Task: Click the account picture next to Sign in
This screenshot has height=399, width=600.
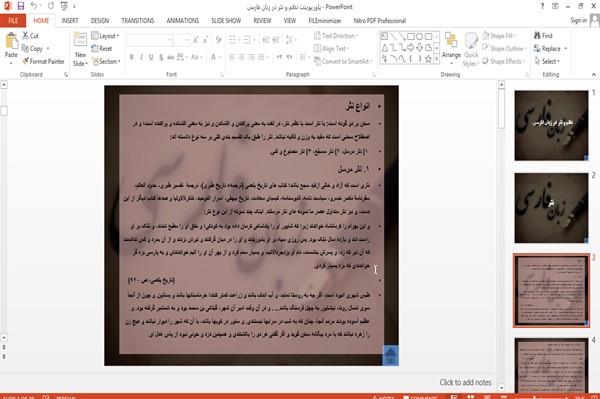Action: 595,20
